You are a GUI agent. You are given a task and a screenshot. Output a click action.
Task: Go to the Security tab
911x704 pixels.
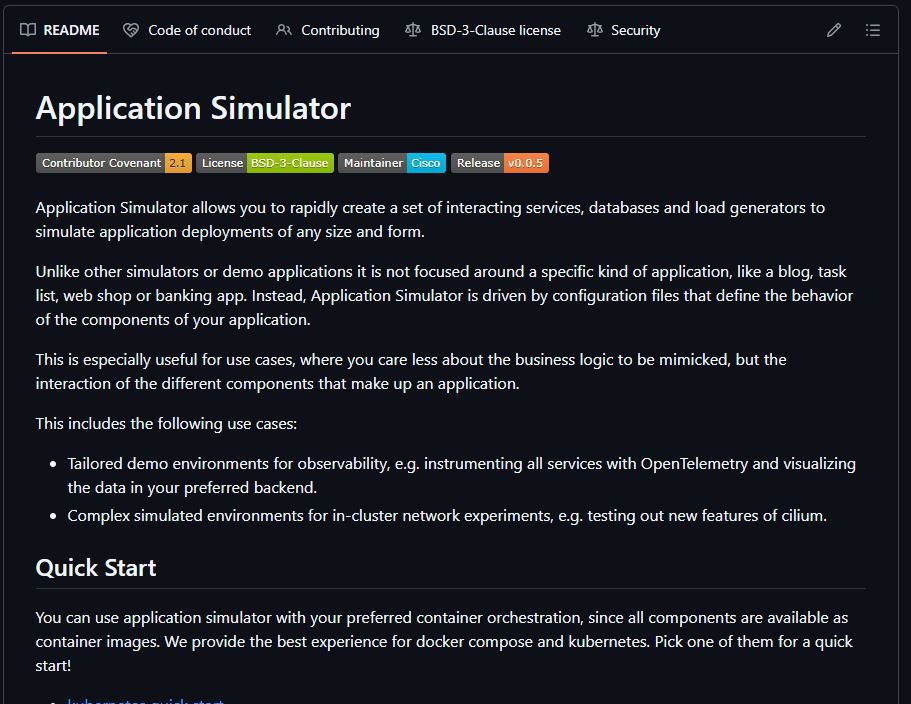(635, 30)
